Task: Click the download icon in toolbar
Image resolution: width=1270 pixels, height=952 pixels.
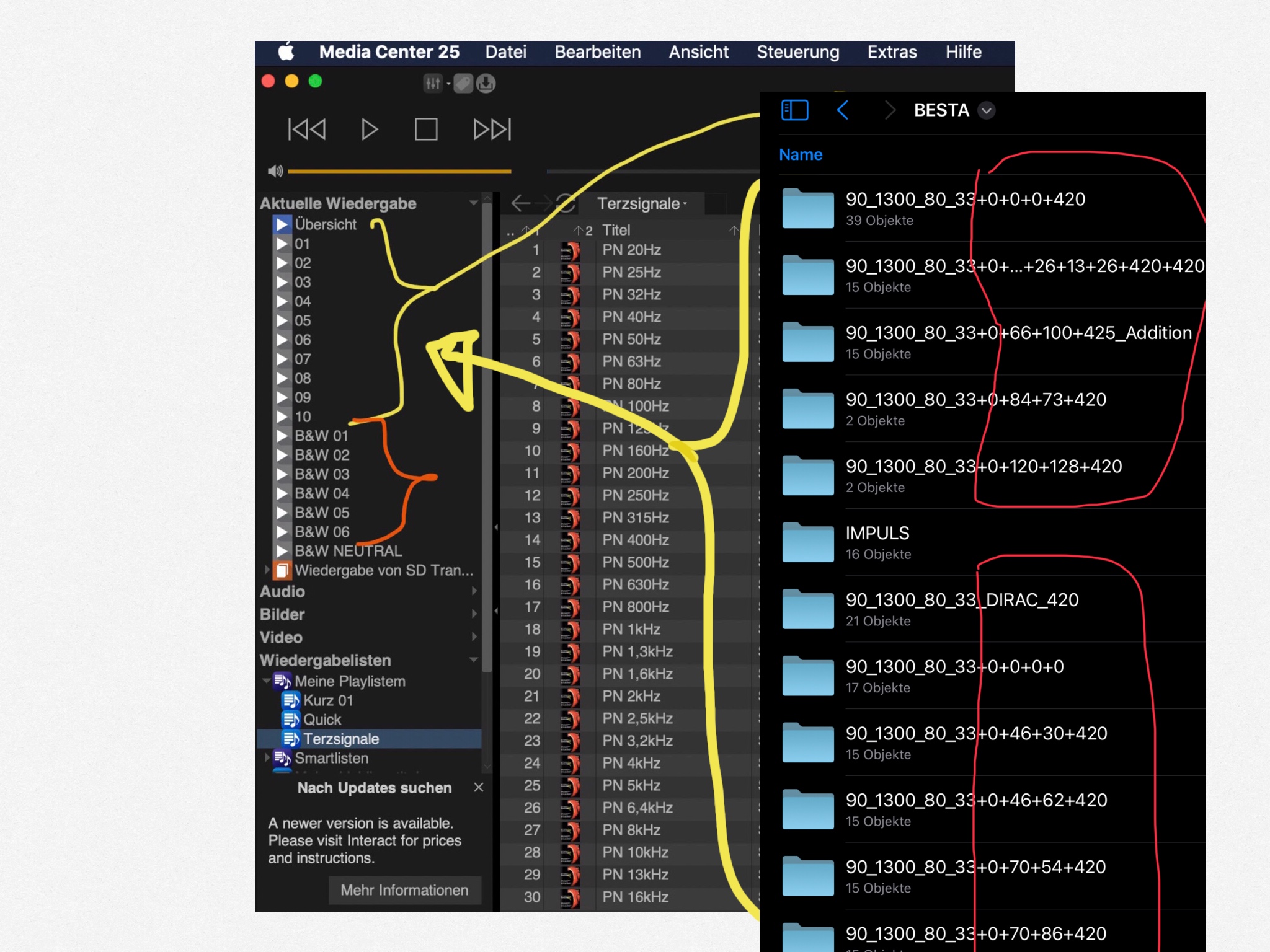Action: point(486,83)
